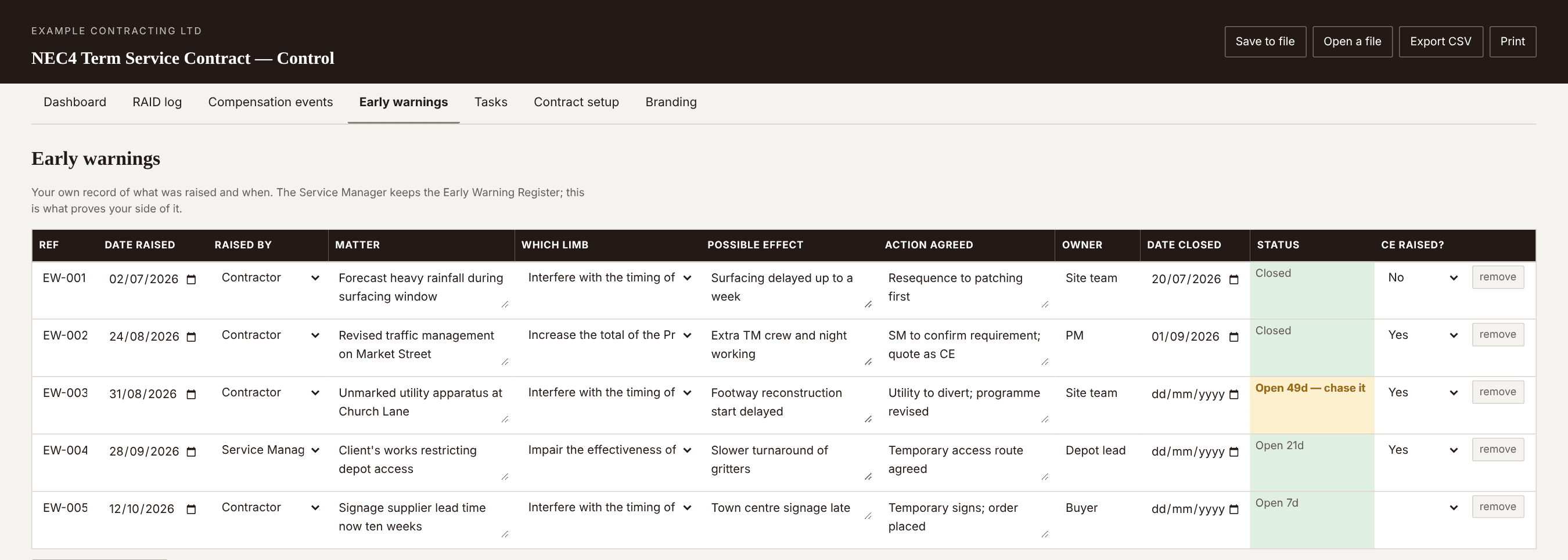Remove the EW-005 row
The image size is (1568, 560).
click(1497, 507)
